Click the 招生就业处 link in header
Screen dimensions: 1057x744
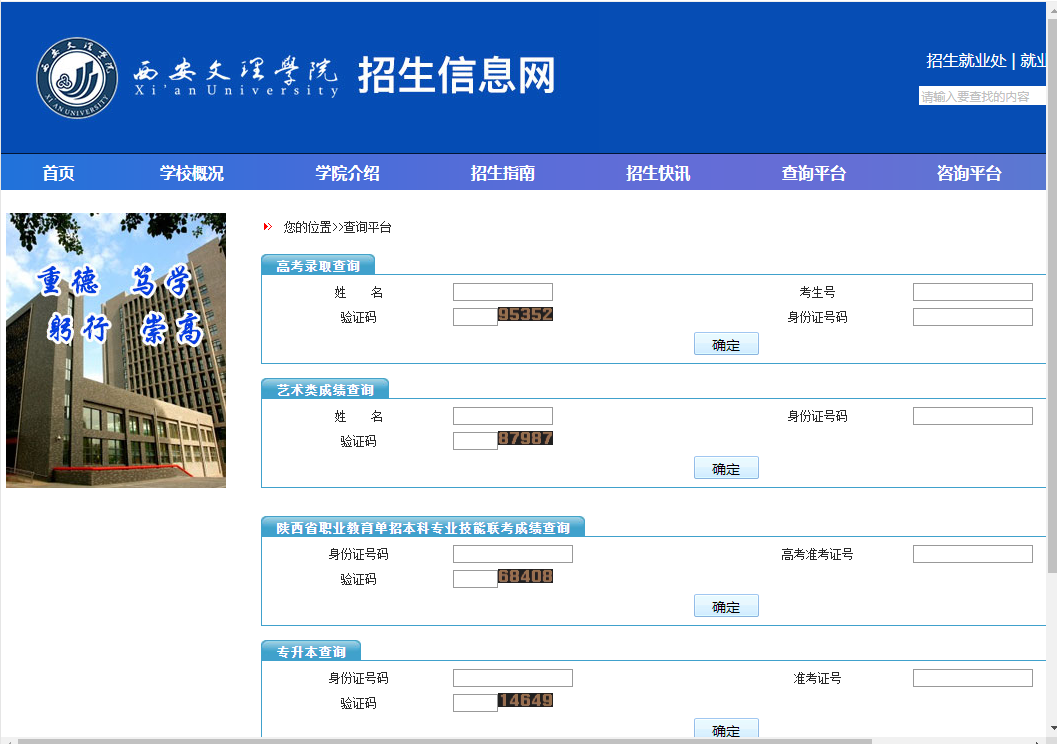pyautogui.click(x=966, y=61)
